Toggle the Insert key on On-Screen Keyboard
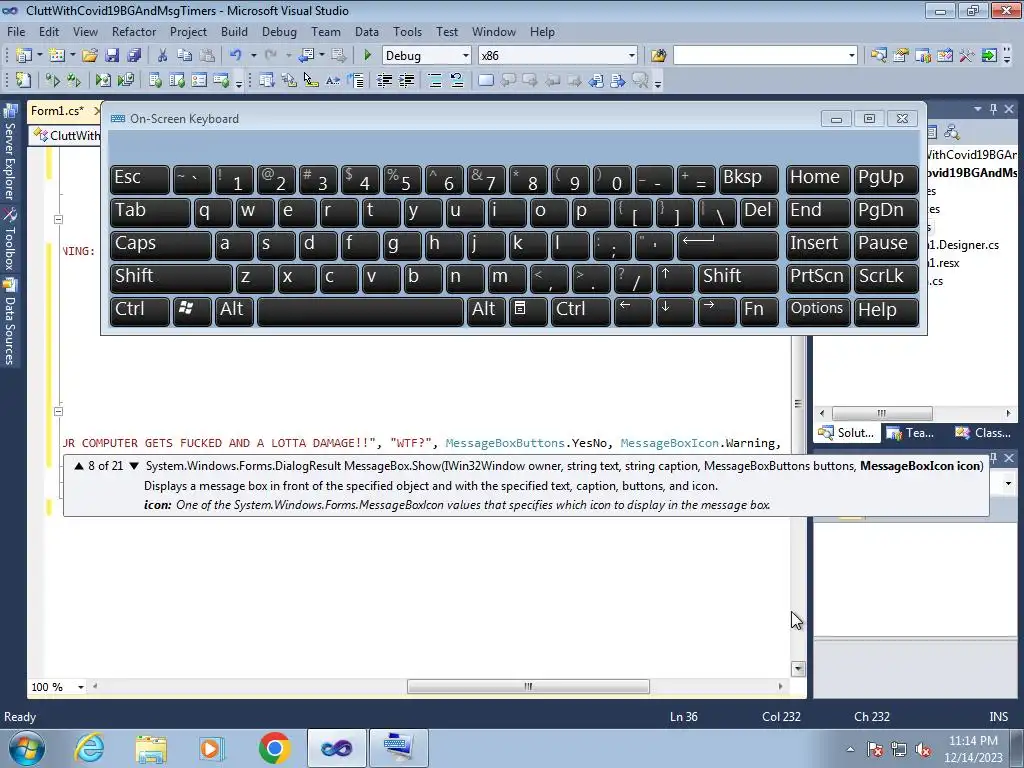 pyautogui.click(x=818, y=244)
